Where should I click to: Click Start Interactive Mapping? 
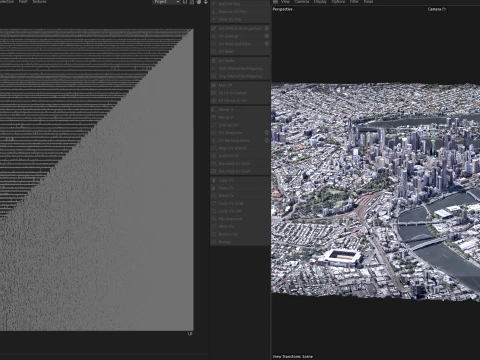[240, 68]
